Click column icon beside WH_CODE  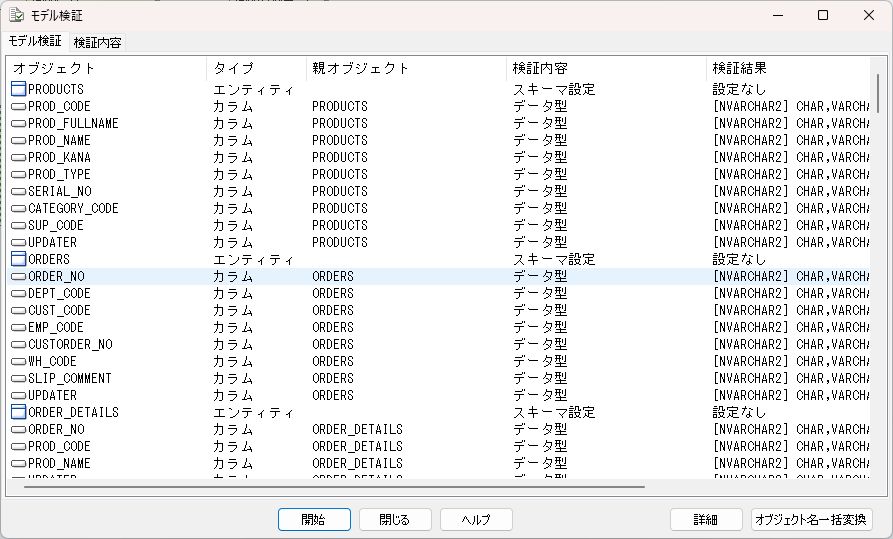[19, 362]
